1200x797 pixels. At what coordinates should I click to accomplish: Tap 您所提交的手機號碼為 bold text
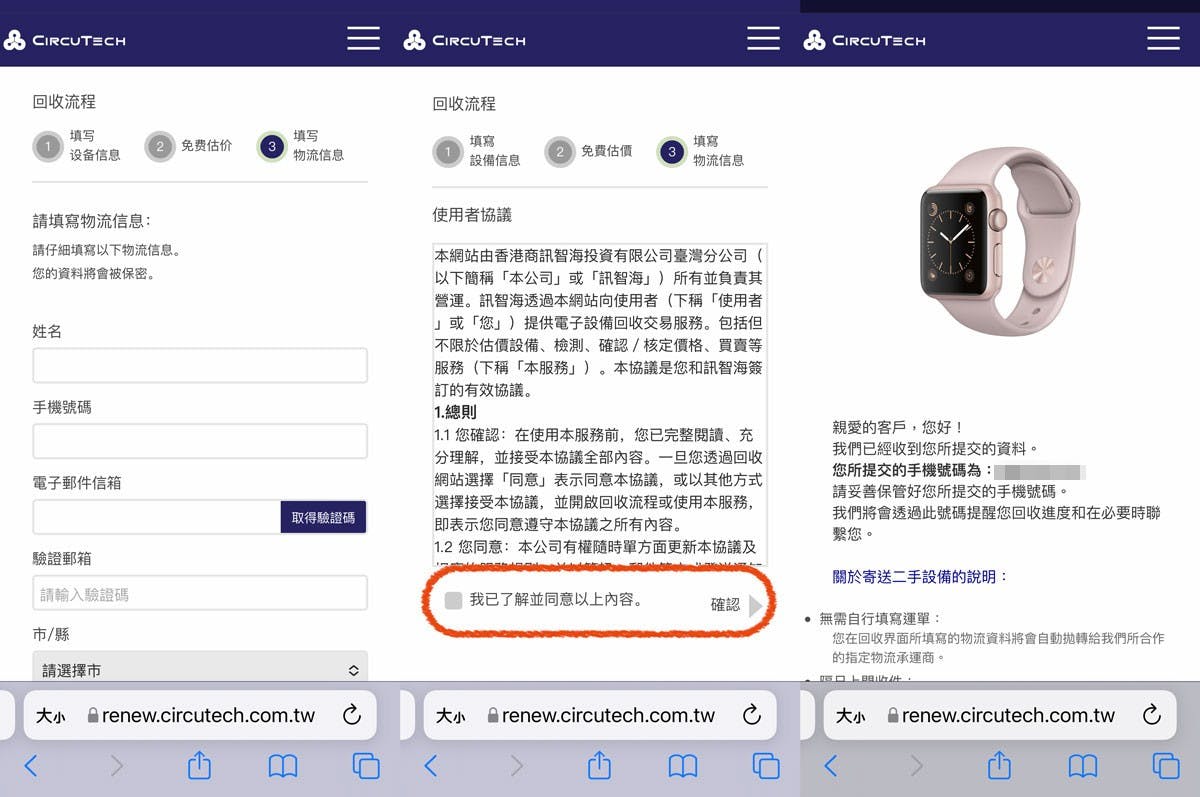pyautogui.click(x=912, y=470)
